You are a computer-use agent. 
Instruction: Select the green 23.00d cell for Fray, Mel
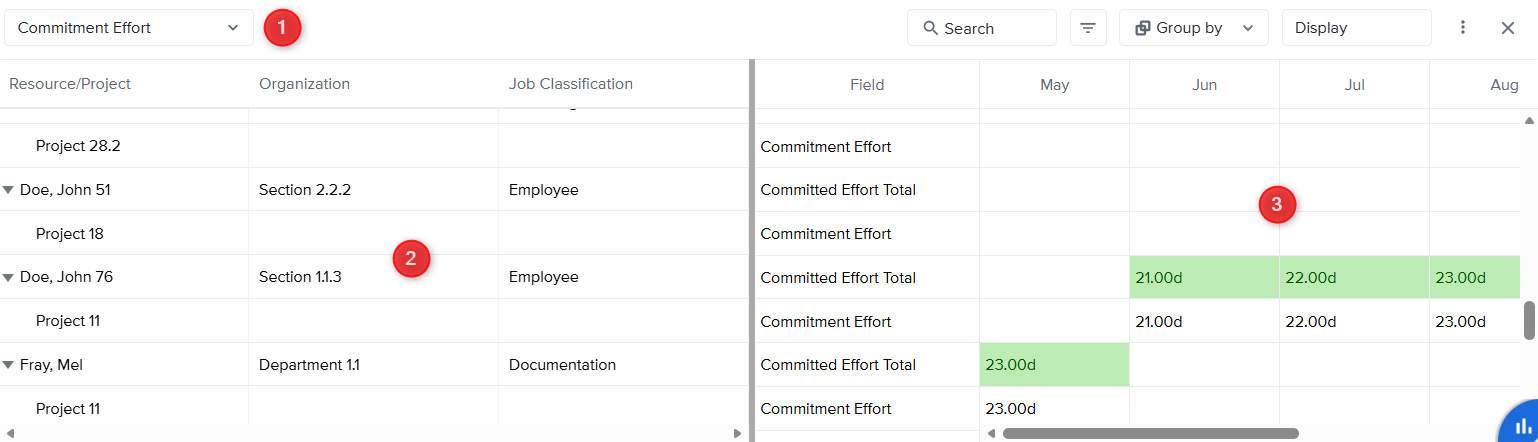coord(1054,365)
